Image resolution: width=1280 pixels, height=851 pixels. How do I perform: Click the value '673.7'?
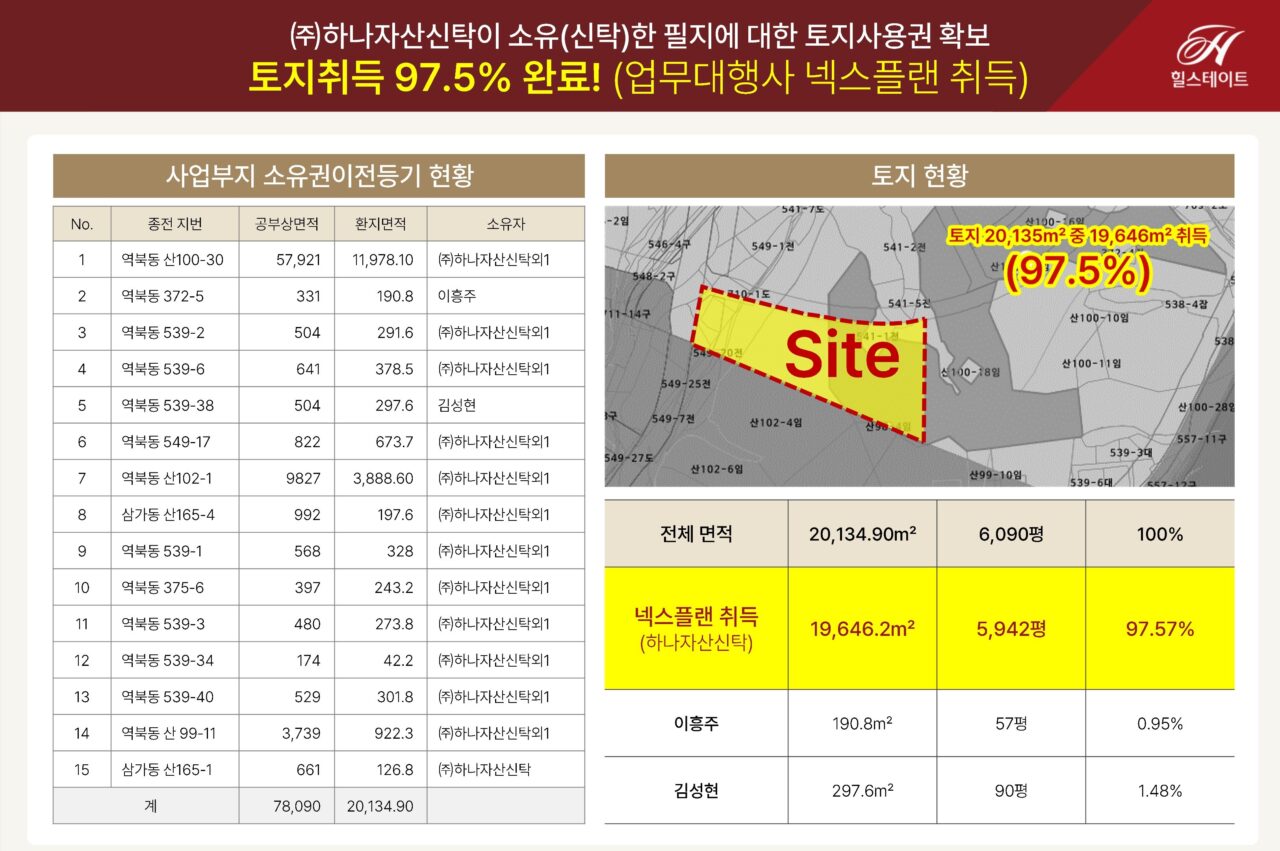[x=395, y=441]
